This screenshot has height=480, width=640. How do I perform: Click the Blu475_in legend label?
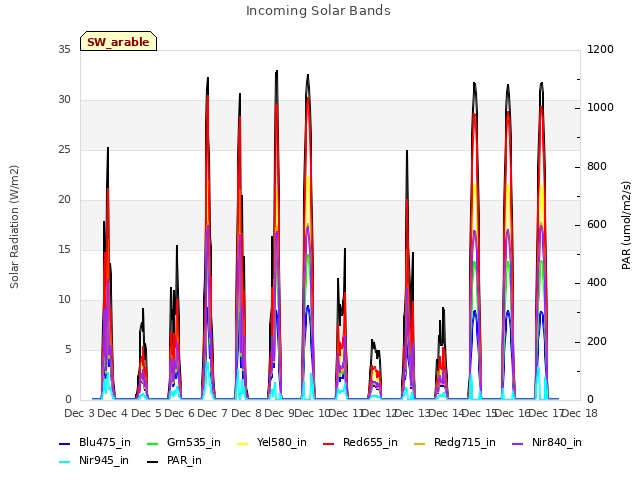point(104,442)
